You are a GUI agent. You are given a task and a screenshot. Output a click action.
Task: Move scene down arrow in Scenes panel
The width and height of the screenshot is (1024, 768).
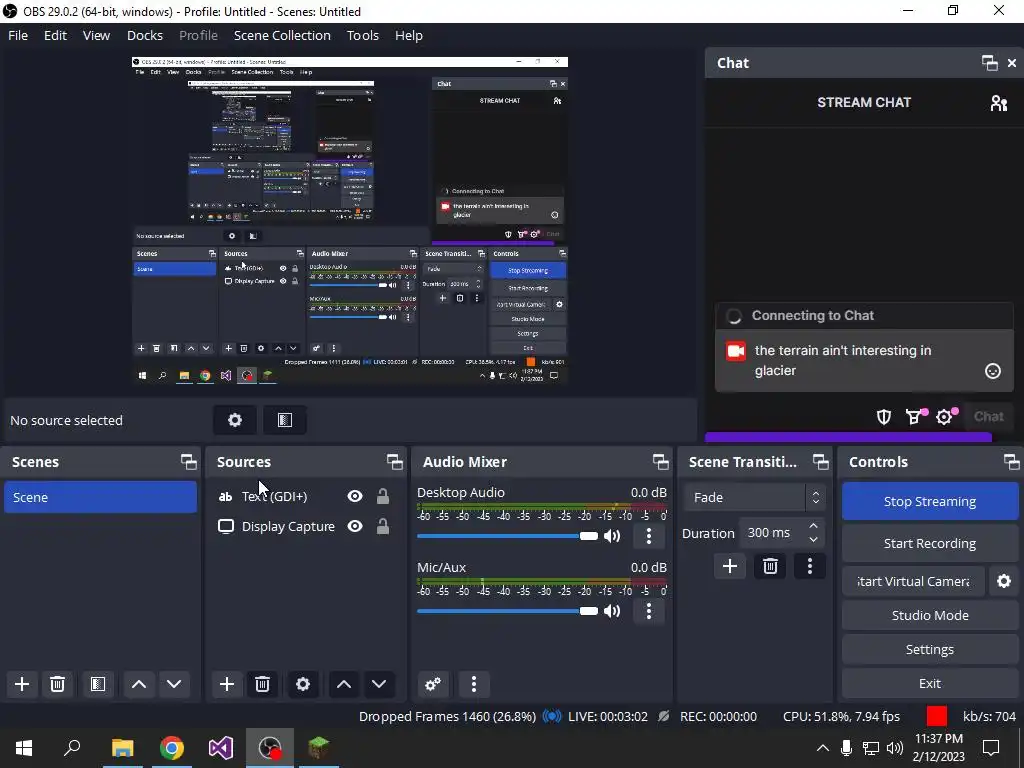(174, 684)
